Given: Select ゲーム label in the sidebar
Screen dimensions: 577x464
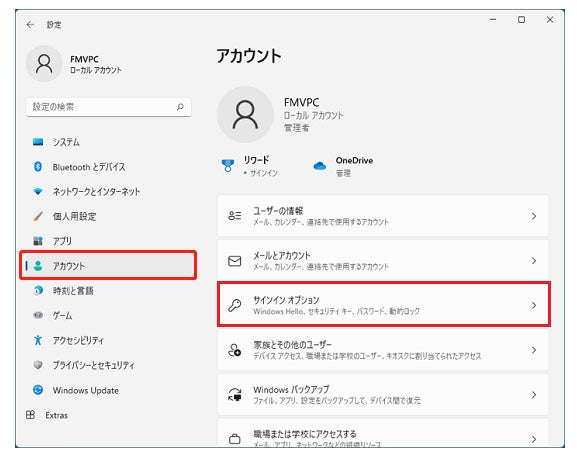Looking at the screenshot, I should click(62, 316).
